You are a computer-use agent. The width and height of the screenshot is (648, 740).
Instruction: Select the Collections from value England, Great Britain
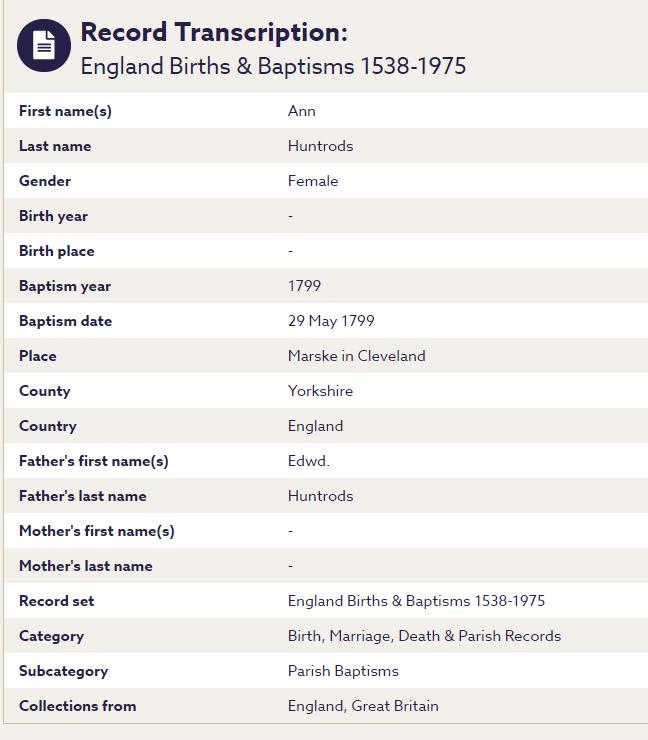363,706
